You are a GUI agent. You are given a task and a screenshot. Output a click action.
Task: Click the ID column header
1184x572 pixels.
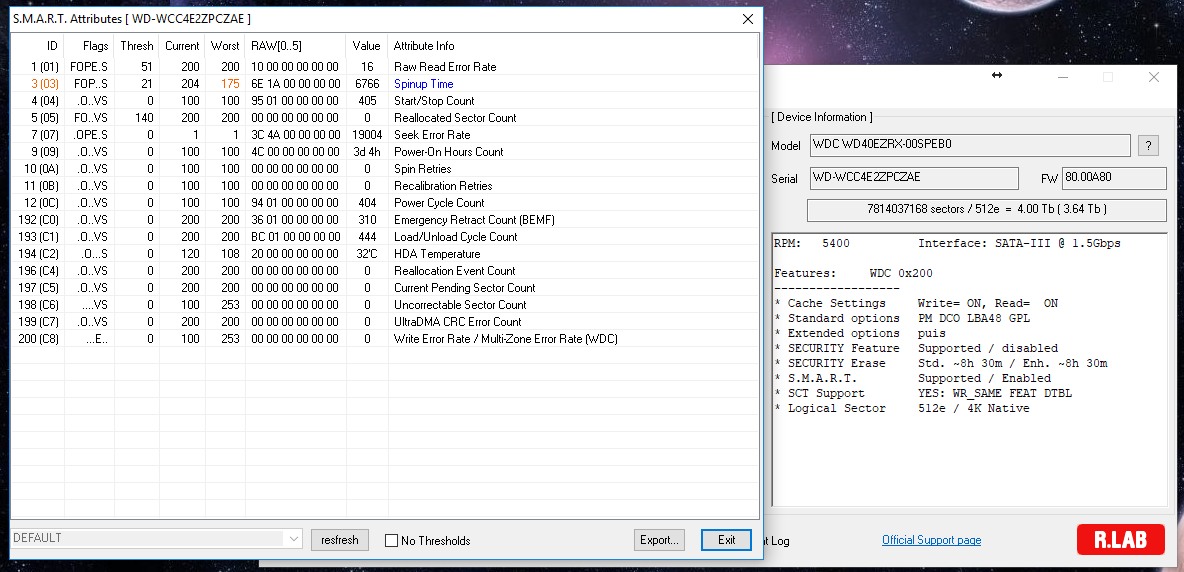(38, 46)
